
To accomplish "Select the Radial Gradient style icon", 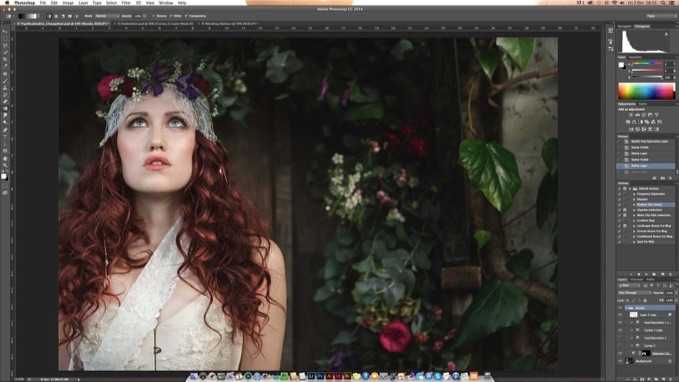I will [x=56, y=16].
